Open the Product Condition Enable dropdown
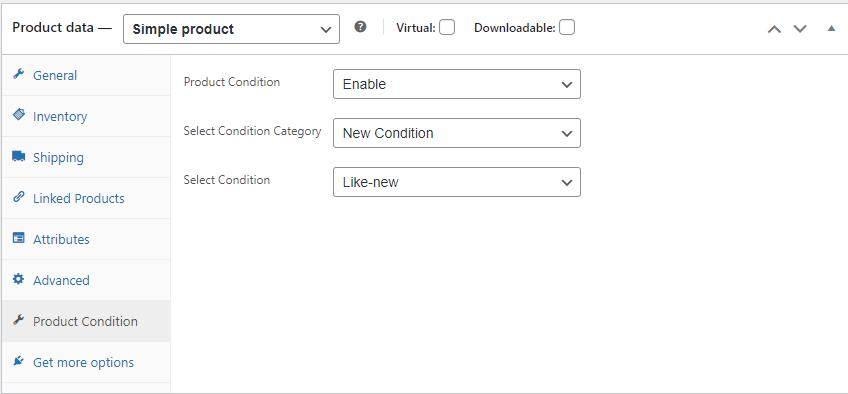 pos(457,84)
